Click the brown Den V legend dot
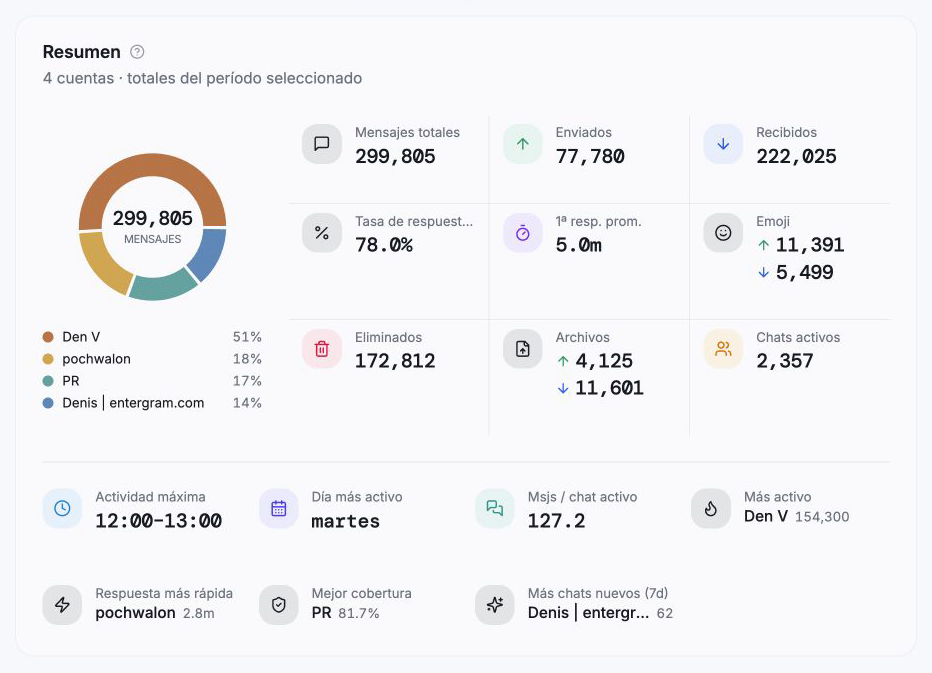 tap(48, 337)
